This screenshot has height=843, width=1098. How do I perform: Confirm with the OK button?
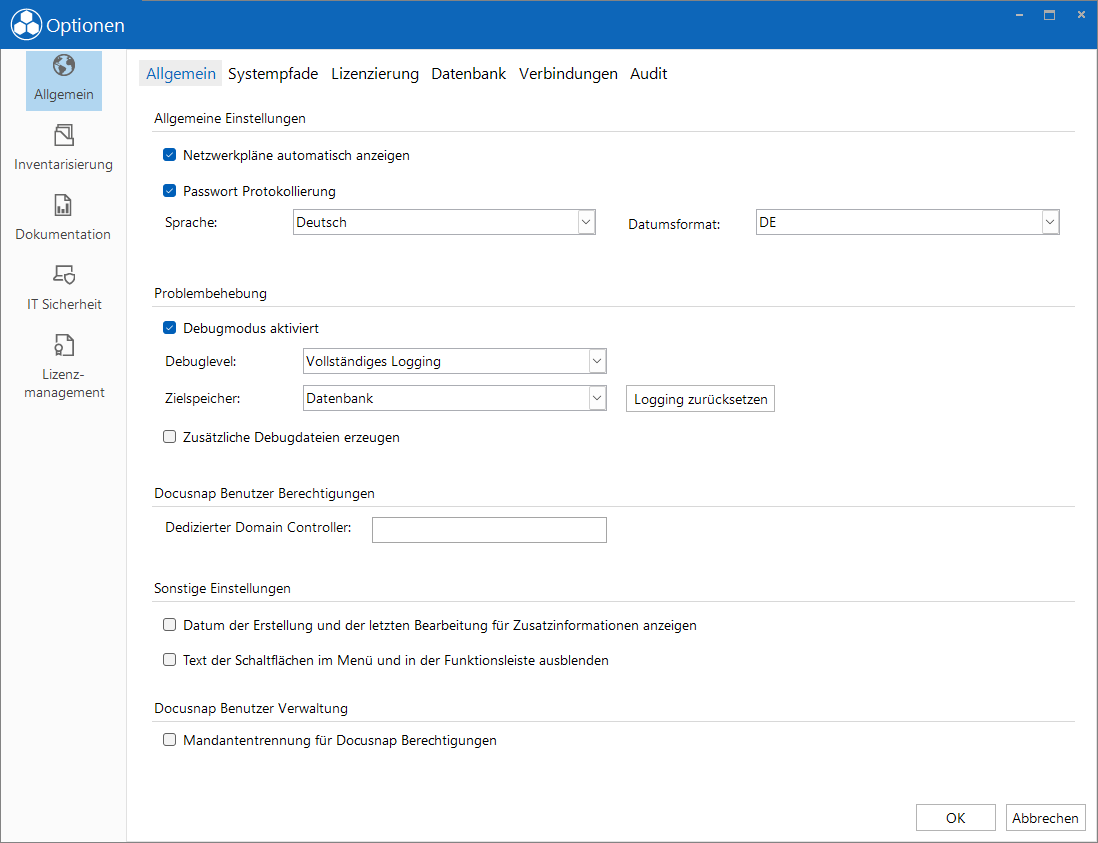point(956,818)
